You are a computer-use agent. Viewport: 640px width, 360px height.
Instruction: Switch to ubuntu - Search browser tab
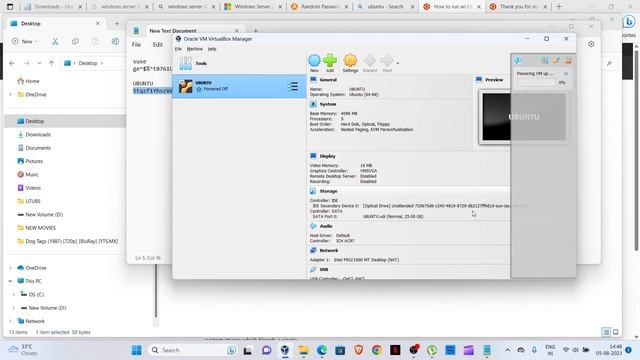click(x=386, y=7)
